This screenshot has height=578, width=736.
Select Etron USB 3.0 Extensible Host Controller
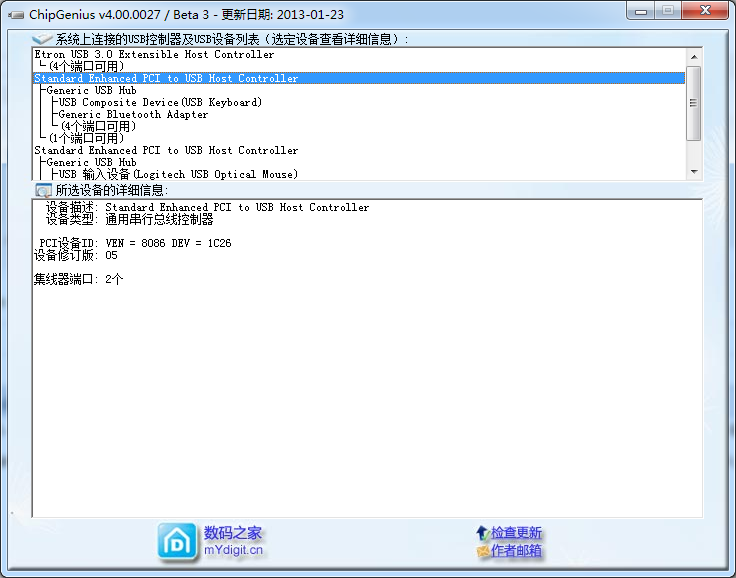click(359, 54)
